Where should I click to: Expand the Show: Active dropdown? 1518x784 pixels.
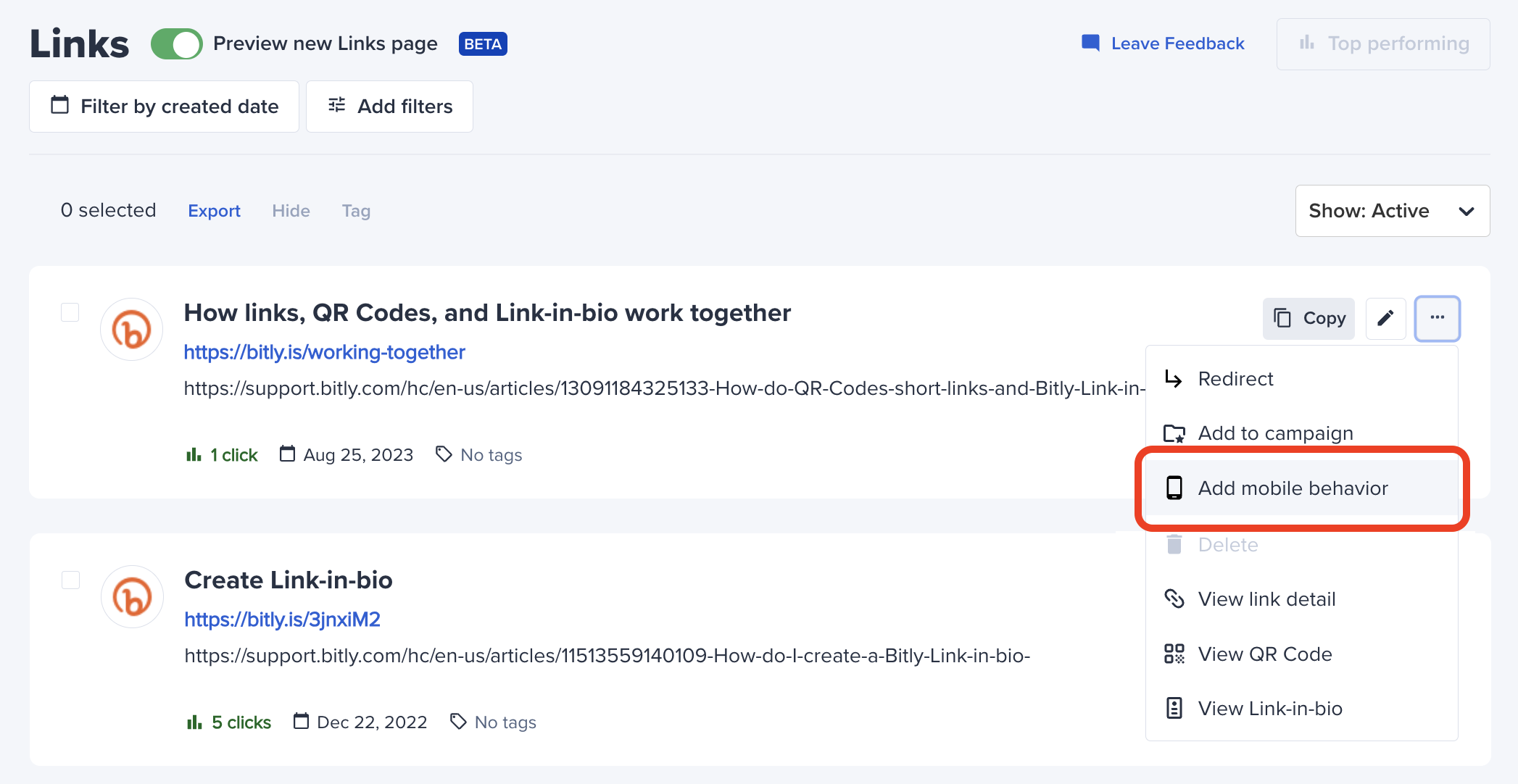tap(1393, 211)
